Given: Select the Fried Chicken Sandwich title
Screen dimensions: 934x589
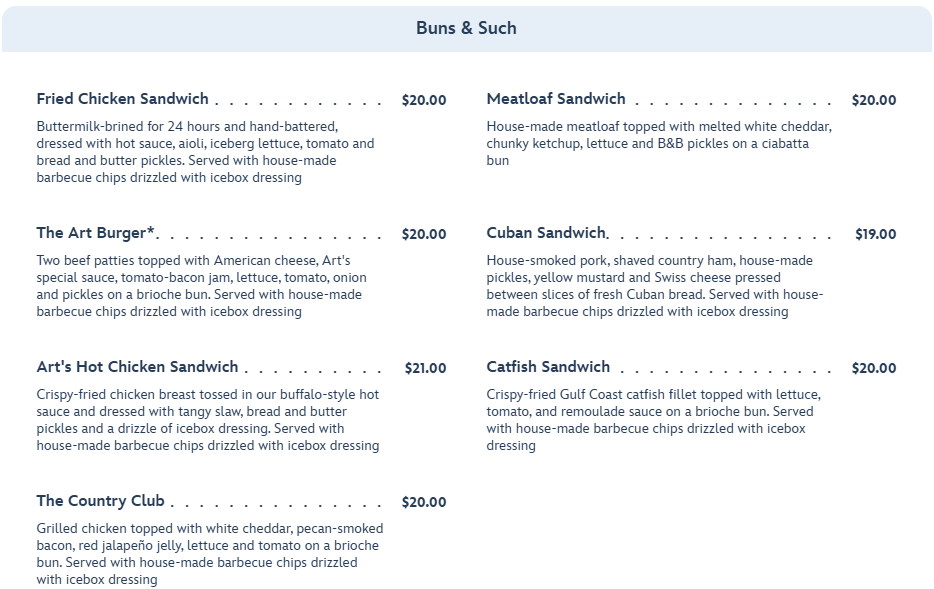Looking at the screenshot, I should click(123, 99).
